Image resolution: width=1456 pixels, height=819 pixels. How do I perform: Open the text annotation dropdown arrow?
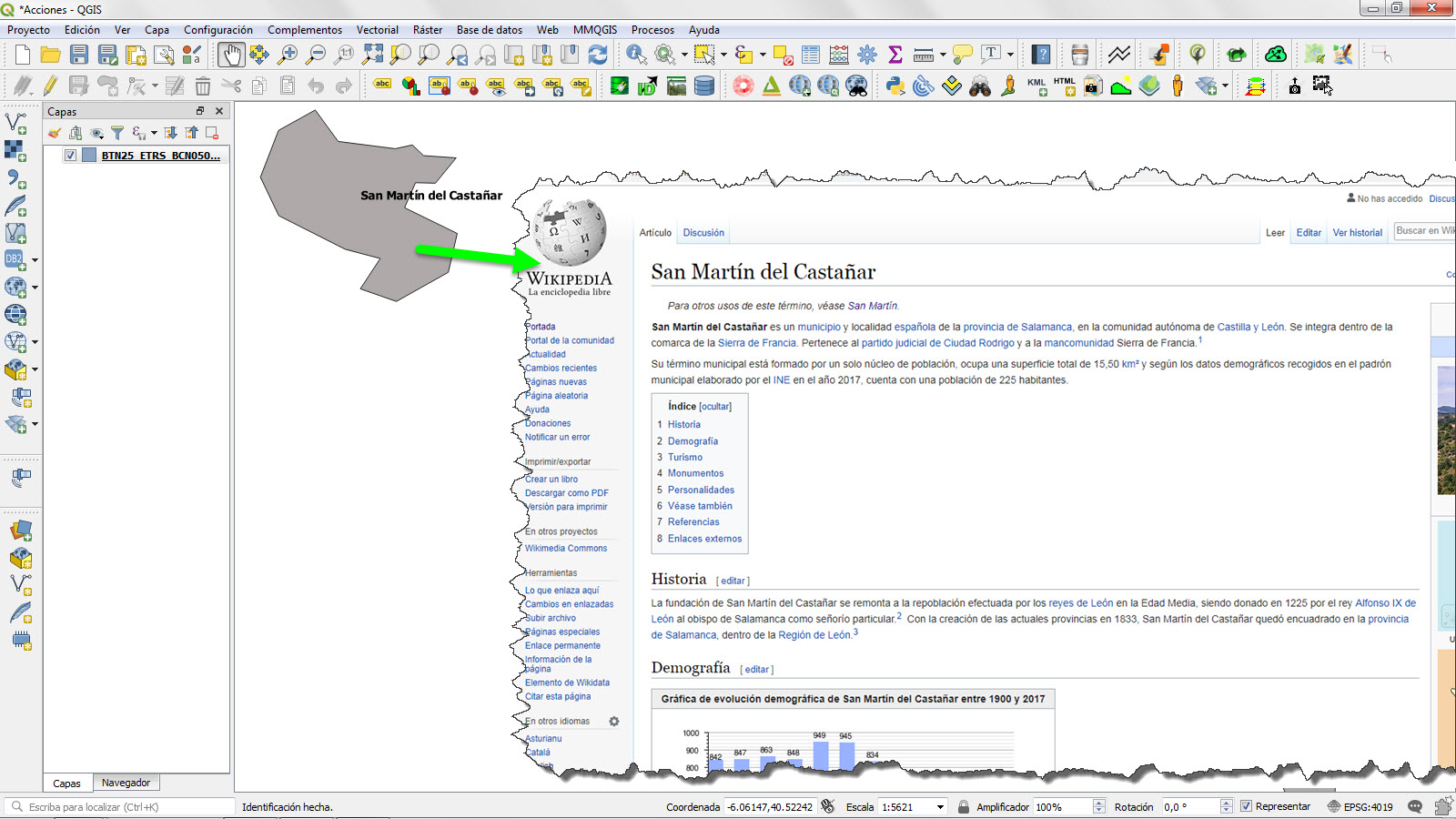click(x=1010, y=55)
